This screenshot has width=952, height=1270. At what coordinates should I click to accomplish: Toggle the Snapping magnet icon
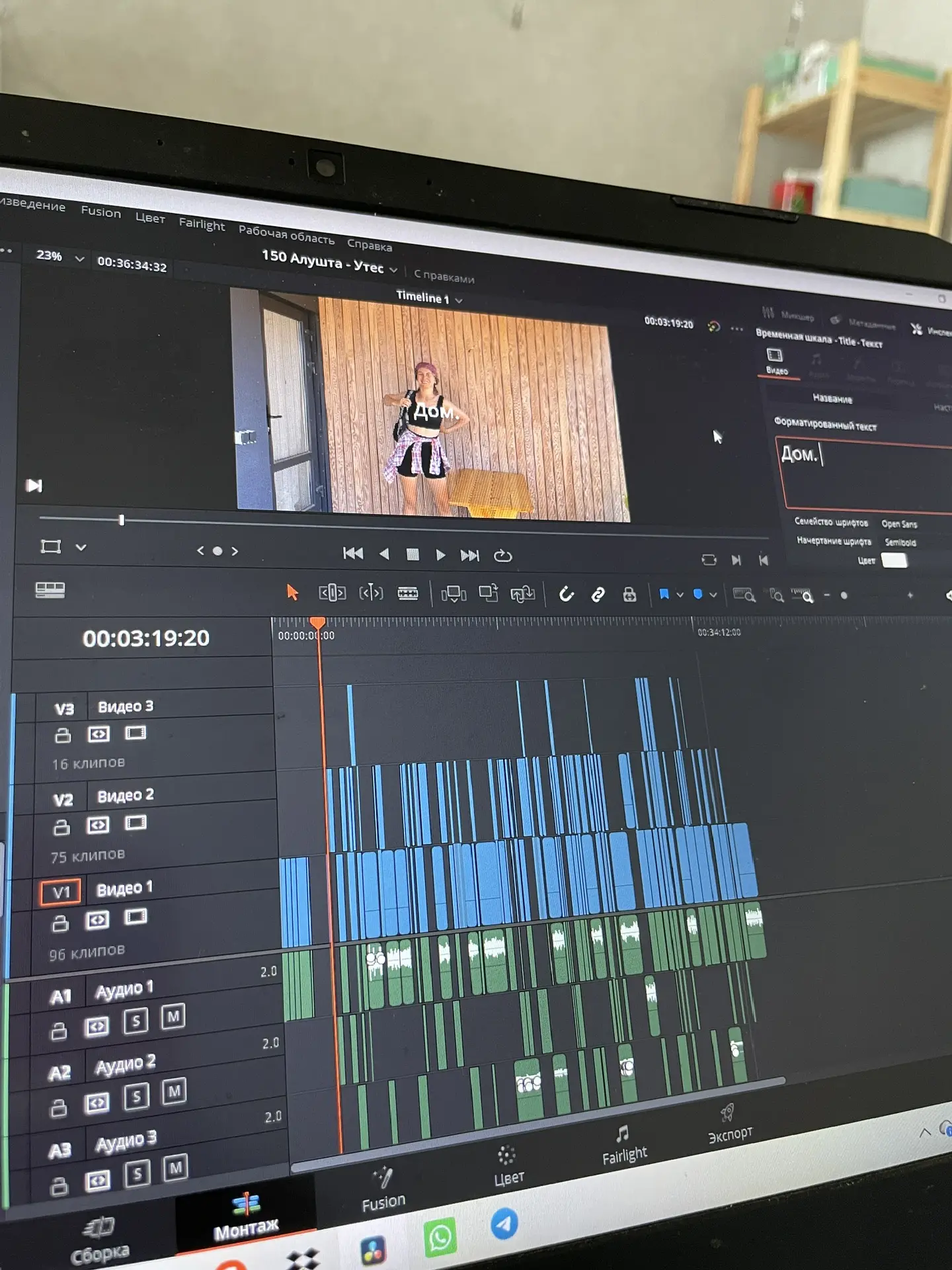pyautogui.click(x=566, y=594)
